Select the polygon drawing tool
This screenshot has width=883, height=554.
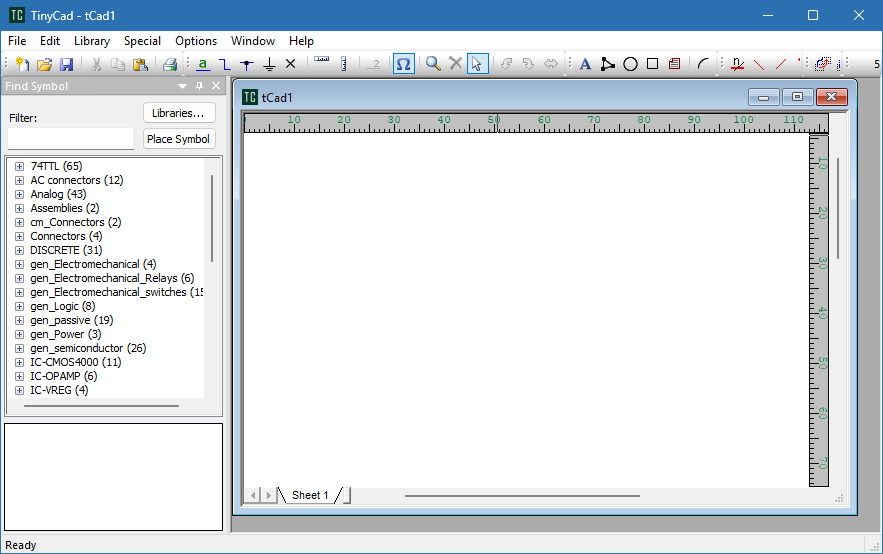point(608,64)
